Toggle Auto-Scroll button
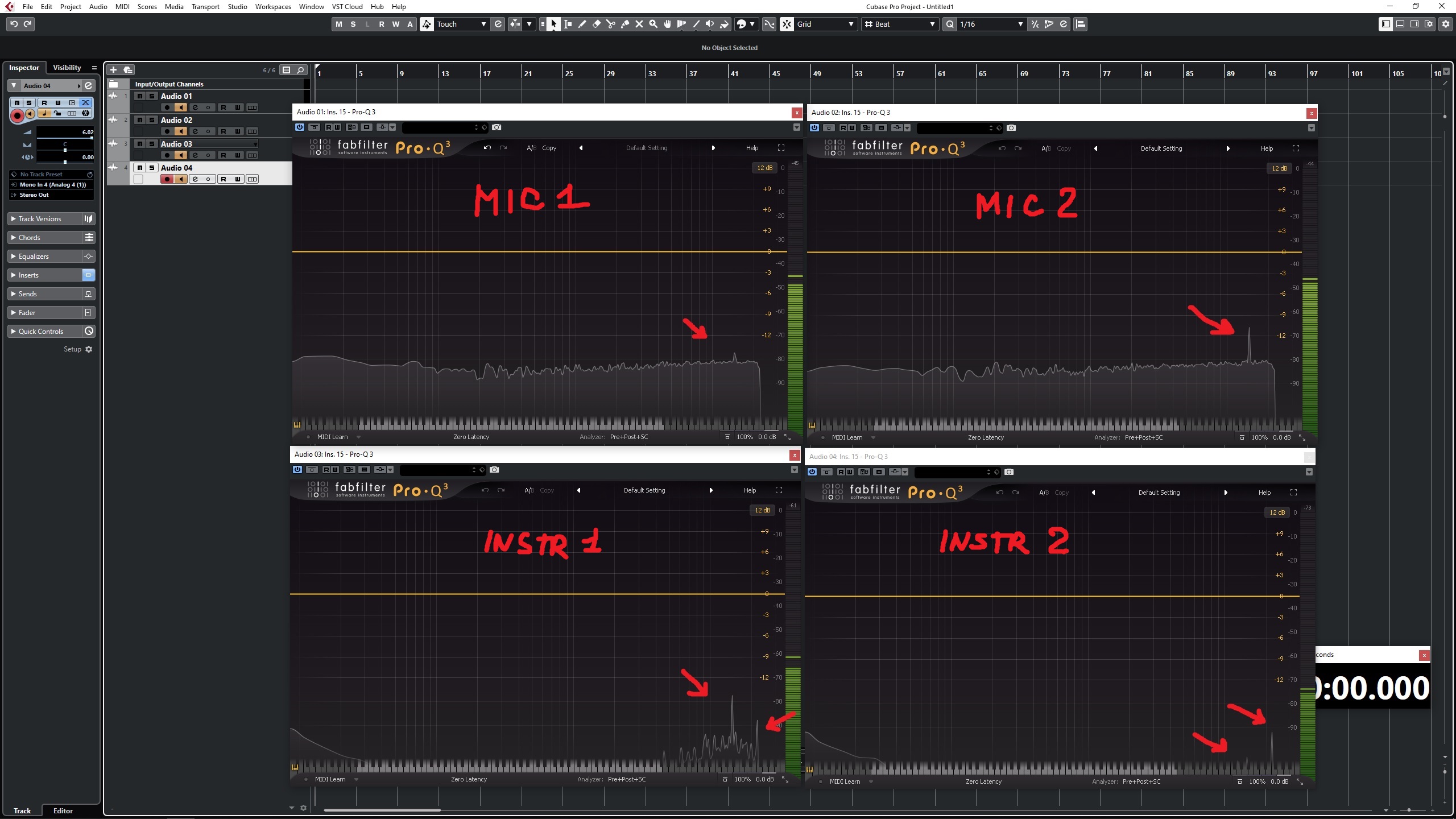 [x=515, y=24]
